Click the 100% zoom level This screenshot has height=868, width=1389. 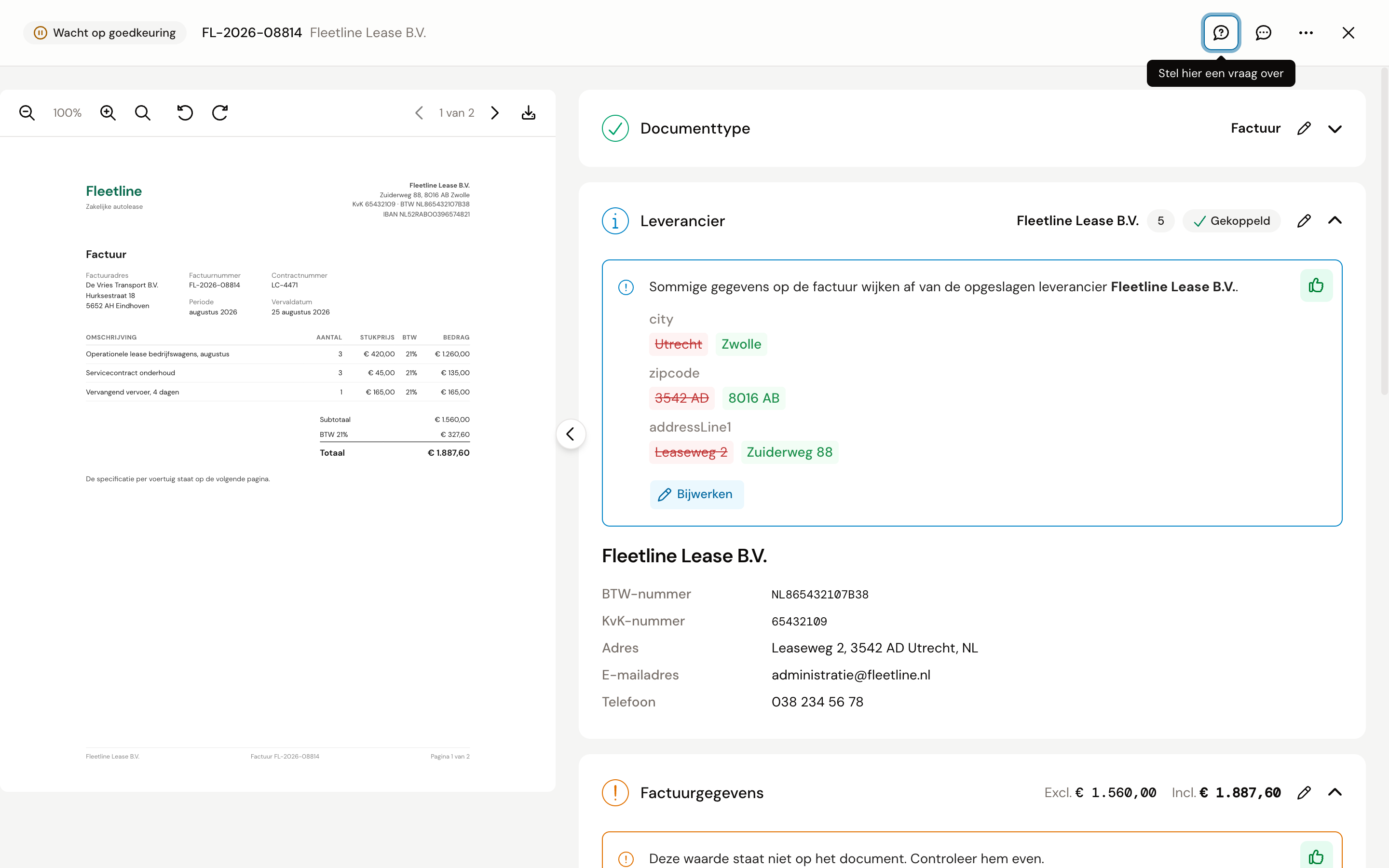click(x=67, y=113)
